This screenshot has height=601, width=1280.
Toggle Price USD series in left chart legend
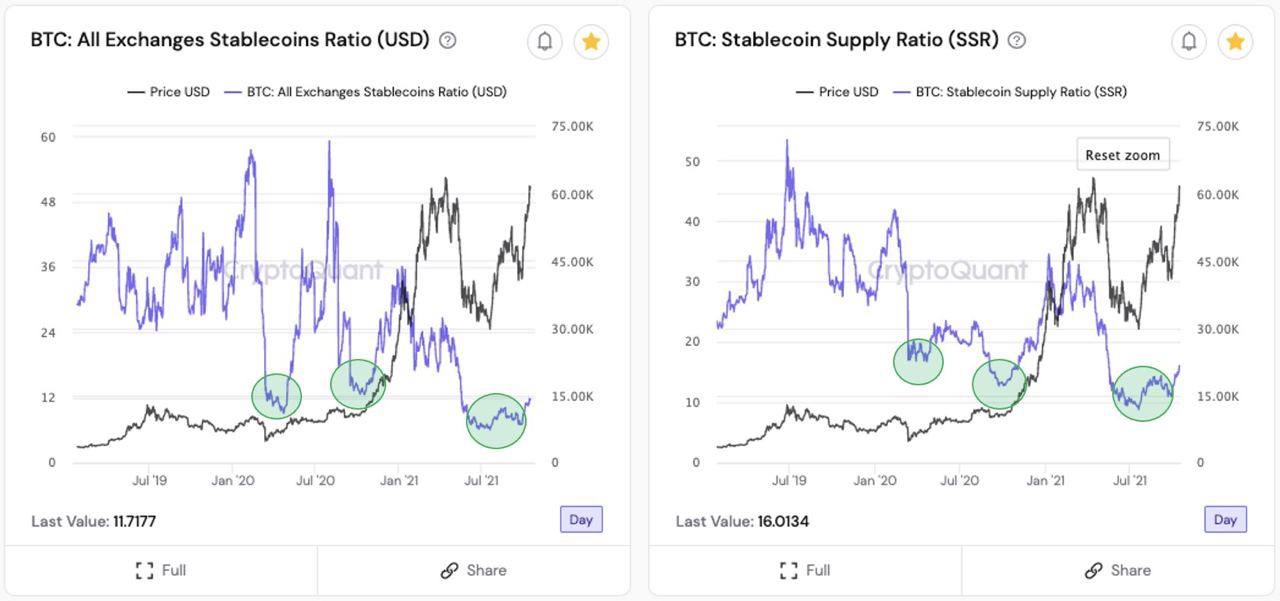coord(168,92)
